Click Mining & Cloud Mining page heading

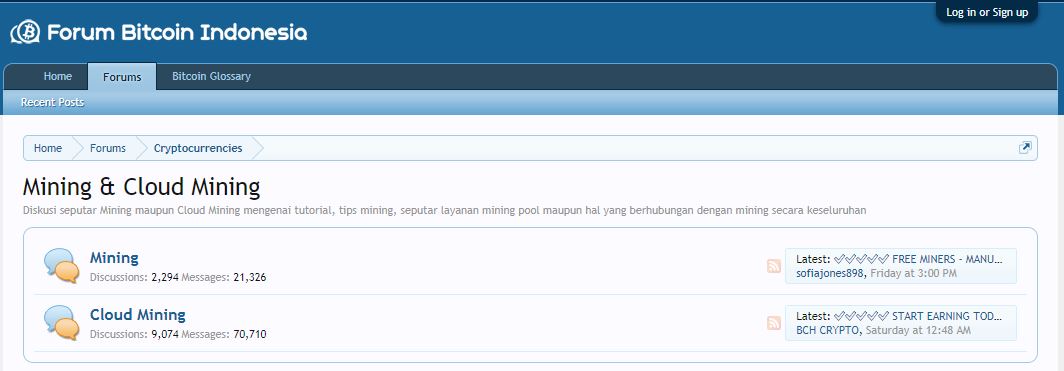(141, 187)
